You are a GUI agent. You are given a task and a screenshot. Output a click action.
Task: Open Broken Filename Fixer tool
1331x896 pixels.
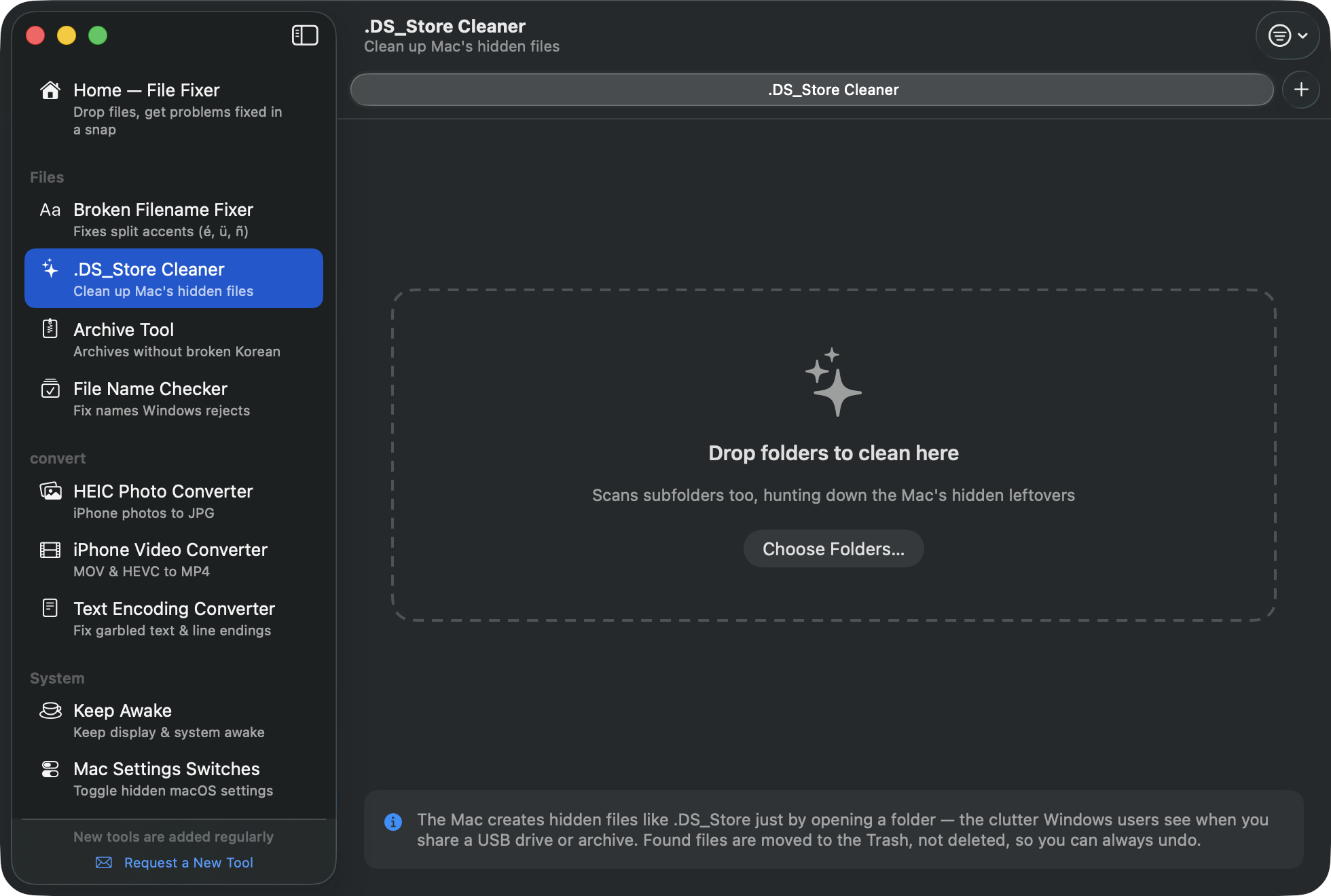point(174,219)
